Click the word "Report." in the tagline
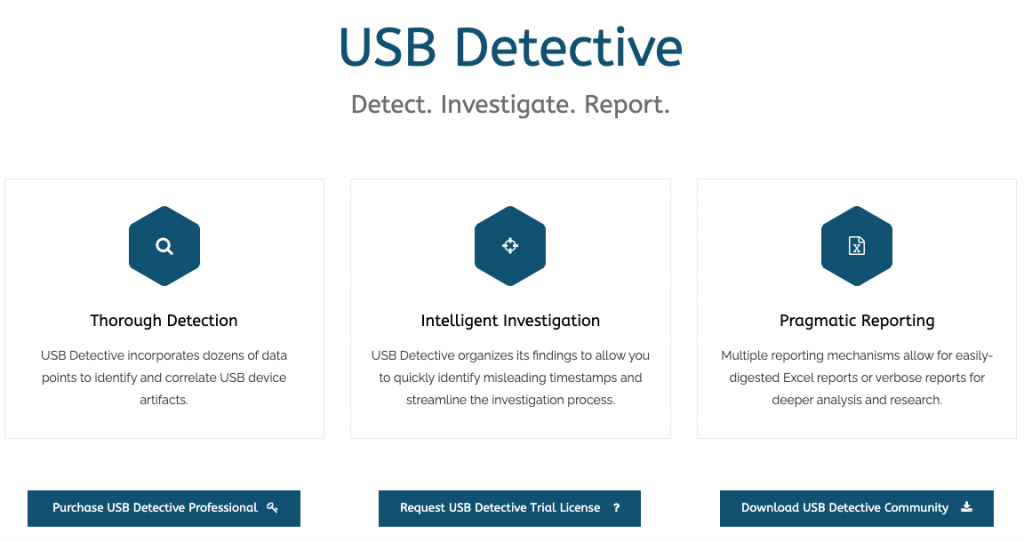Screen dimensions: 1024x541 coord(627,104)
